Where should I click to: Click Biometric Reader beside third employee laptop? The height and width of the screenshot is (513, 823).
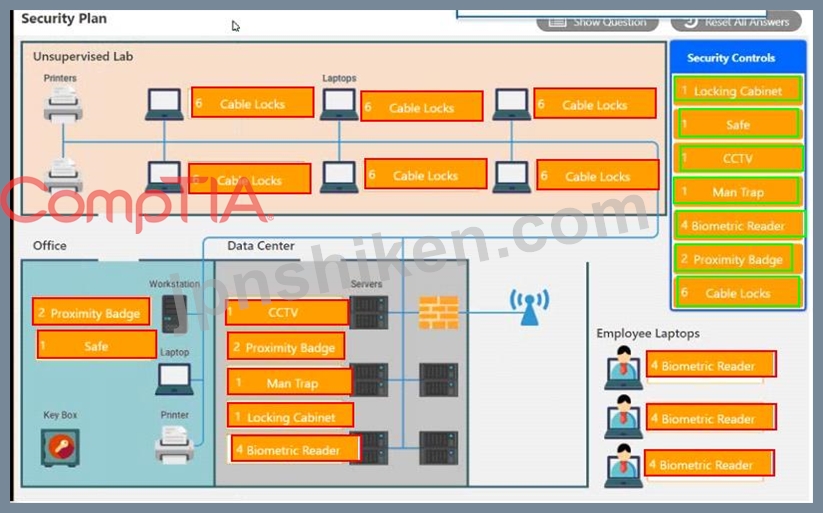tap(709, 464)
